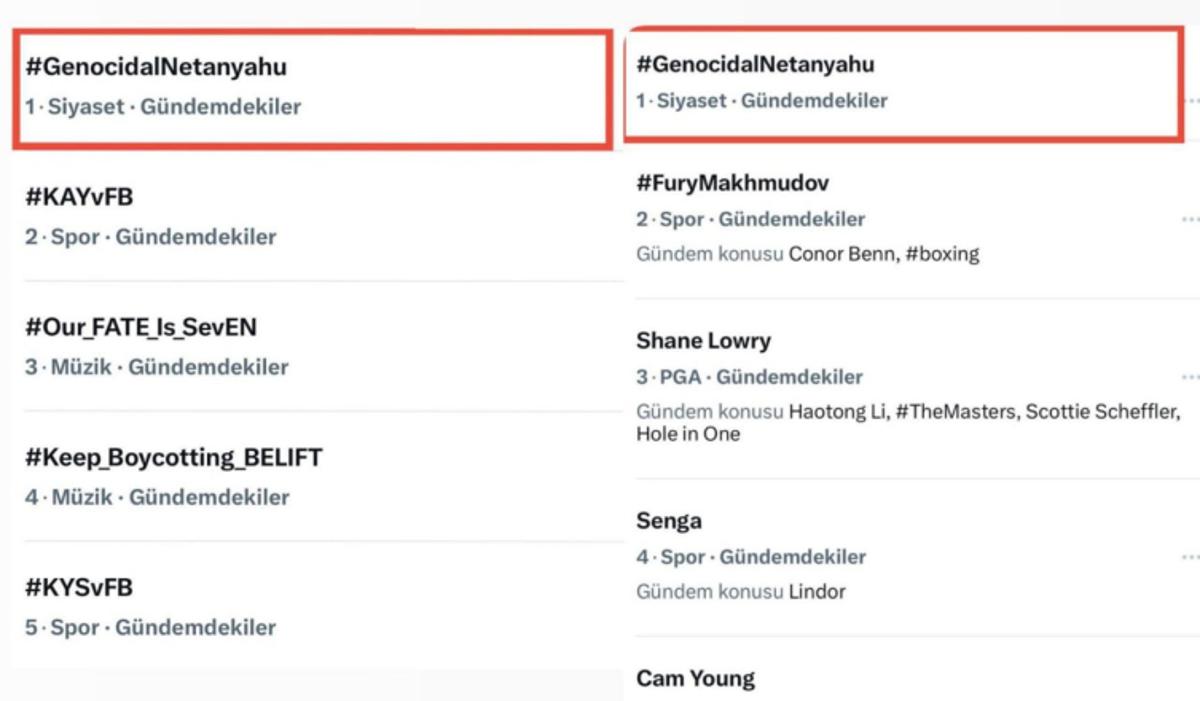Viewport: 1200px width, 701px height.
Task: Open the #FuryMakhmudov trending hashtag
Action: [732, 183]
